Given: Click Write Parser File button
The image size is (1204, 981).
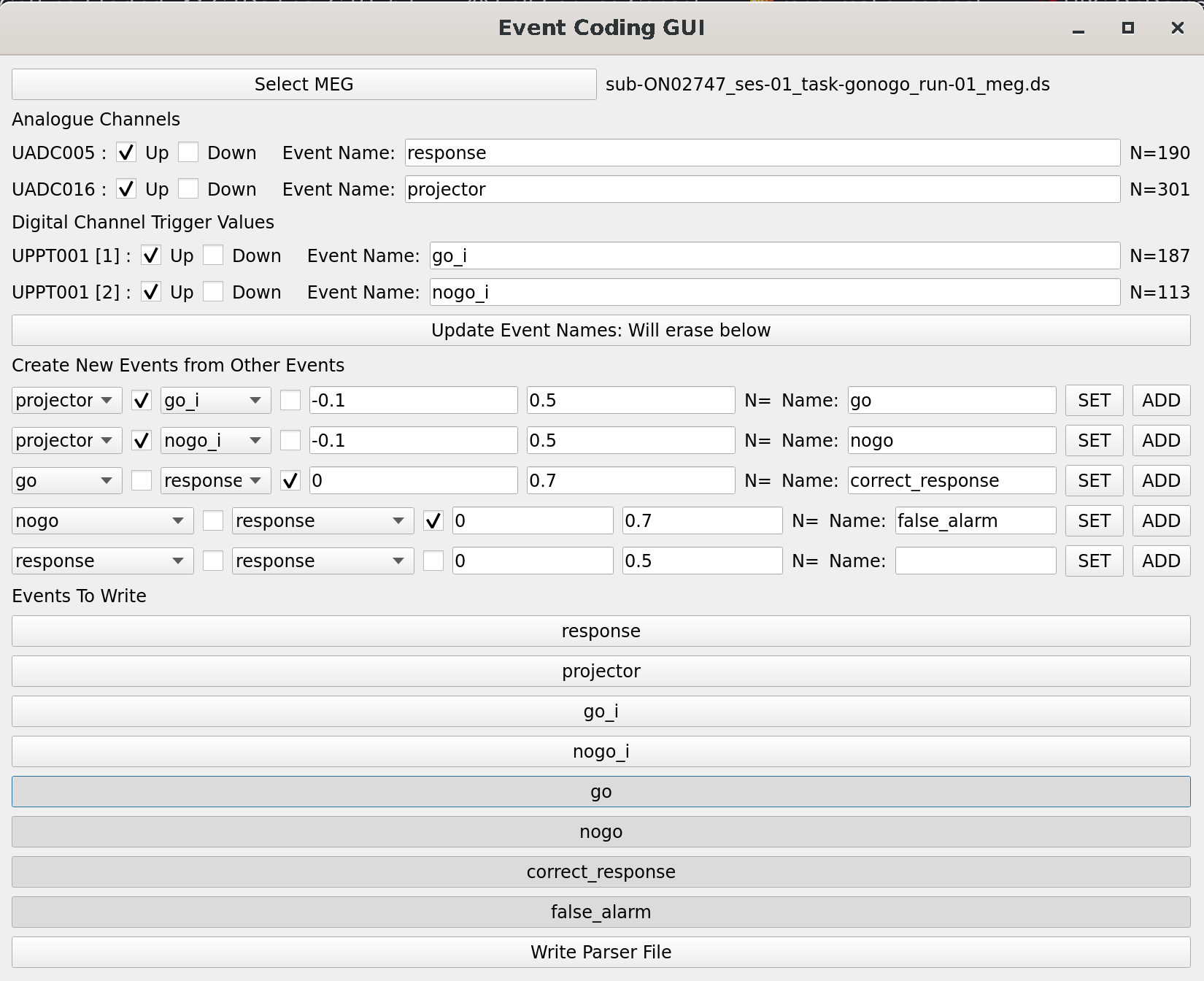Looking at the screenshot, I should click(x=601, y=952).
